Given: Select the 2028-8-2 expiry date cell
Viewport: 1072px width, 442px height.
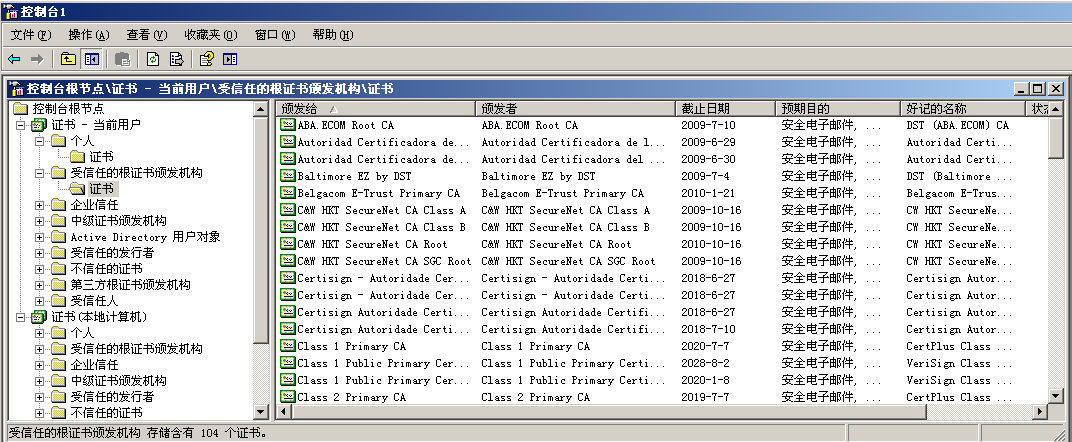Looking at the screenshot, I should [x=706, y=363].
